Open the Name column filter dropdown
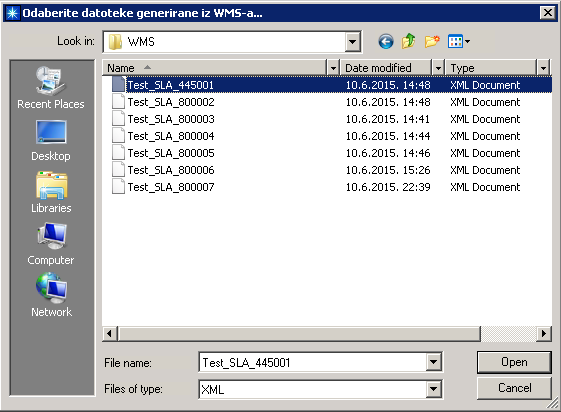Image resolution: width=561 pixels, height=412 pixels. 333,68
